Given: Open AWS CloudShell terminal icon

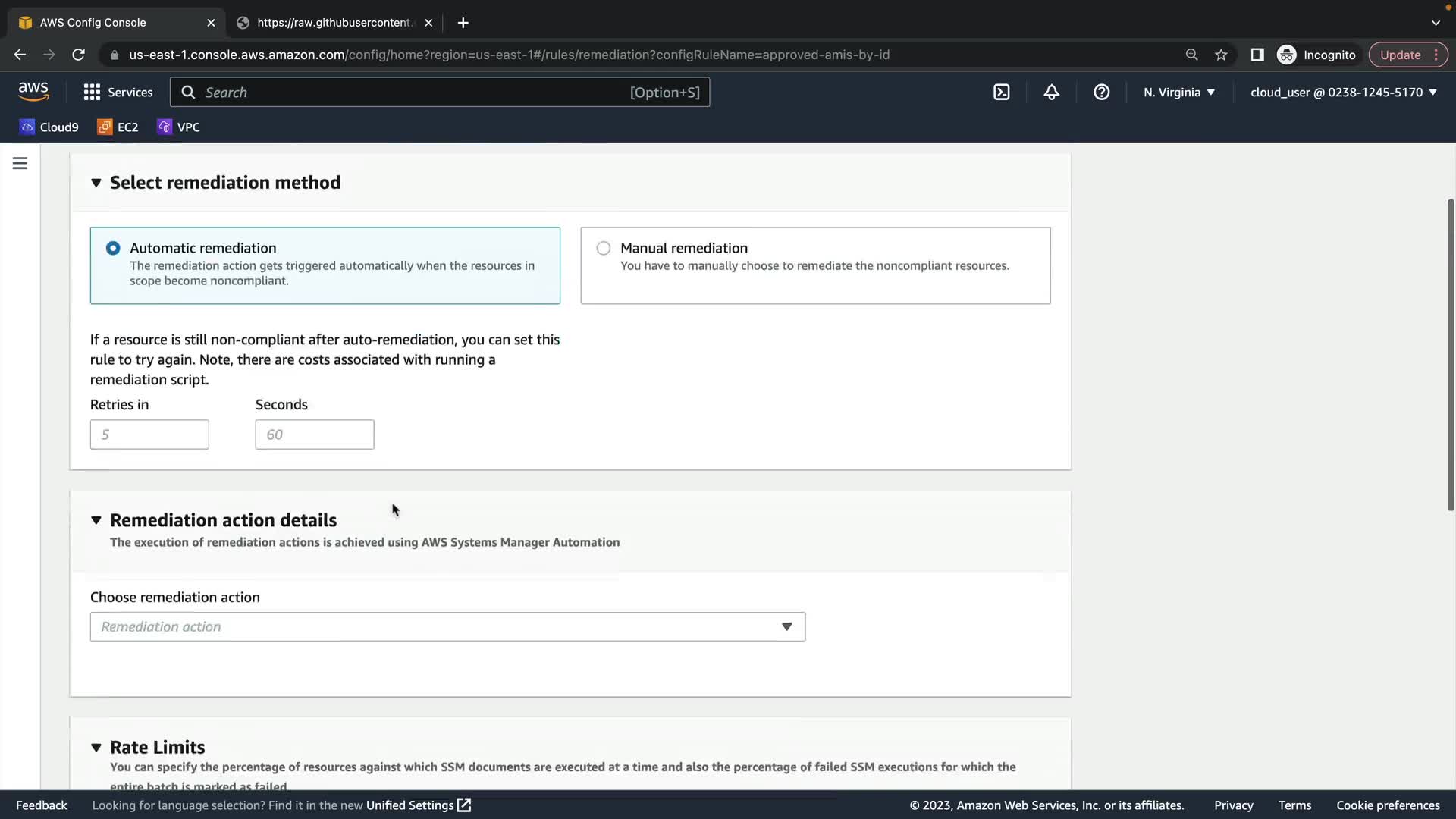Looking at the screenshot, I should 1001,92.
